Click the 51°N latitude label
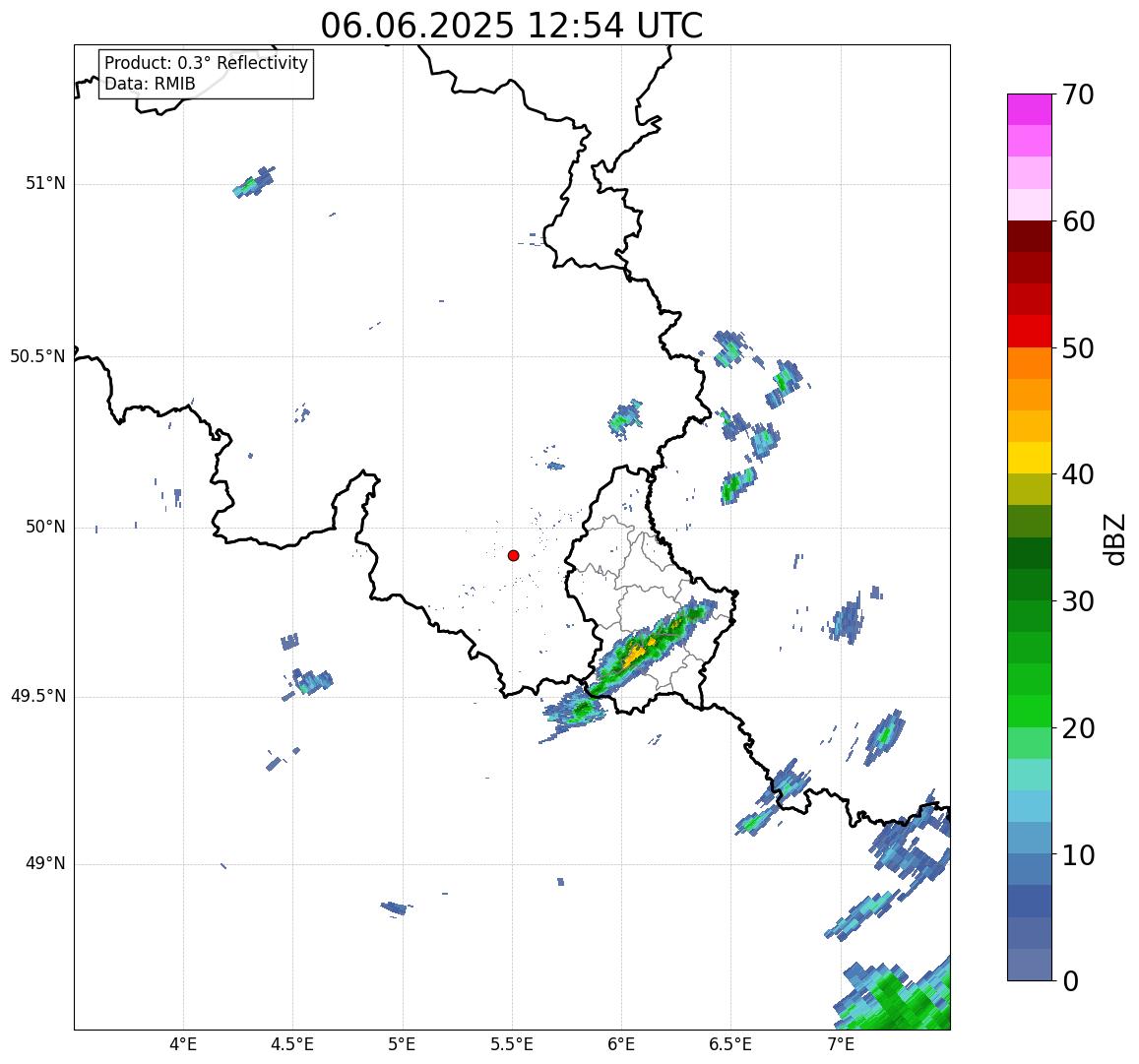Viewport: 1139px width, 1064px height. pyautogui.click(x=45, y=184)
